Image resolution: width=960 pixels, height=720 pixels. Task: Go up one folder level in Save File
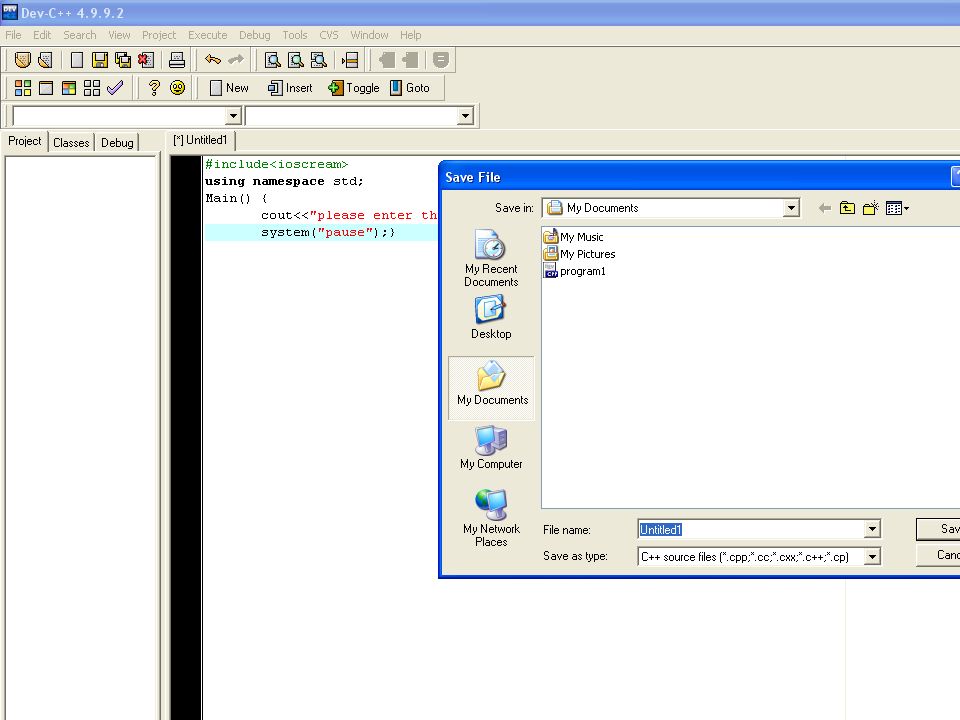pyautogui.click(x=847, y=209)
